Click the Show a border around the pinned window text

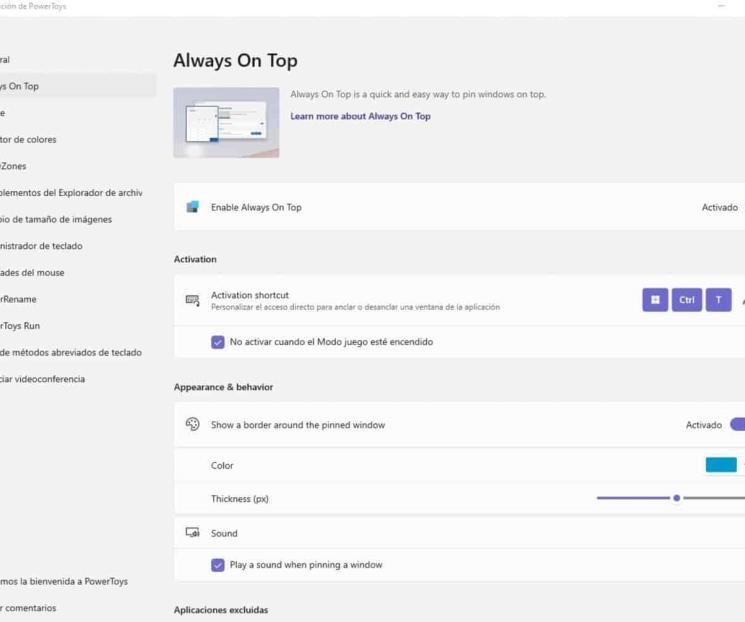pos(298,425)
